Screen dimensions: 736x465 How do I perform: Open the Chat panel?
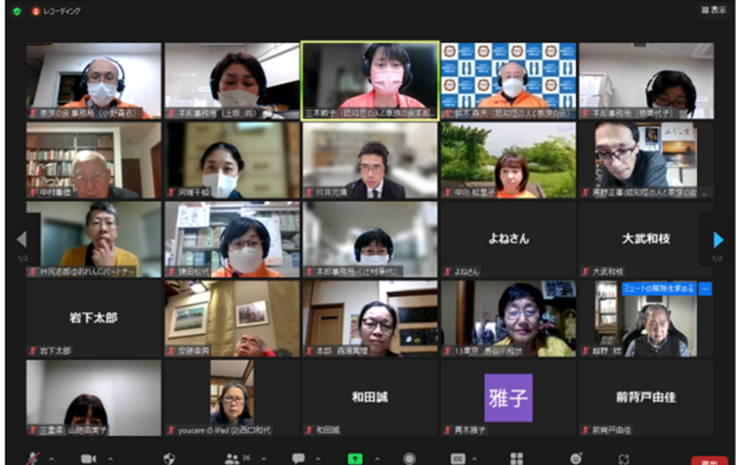pyautogui.click(x=298, y=458)
